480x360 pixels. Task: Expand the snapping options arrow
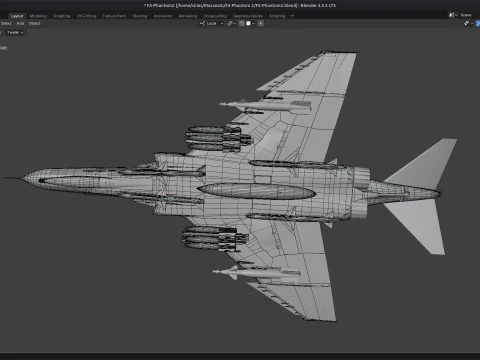tap(254, 23)
